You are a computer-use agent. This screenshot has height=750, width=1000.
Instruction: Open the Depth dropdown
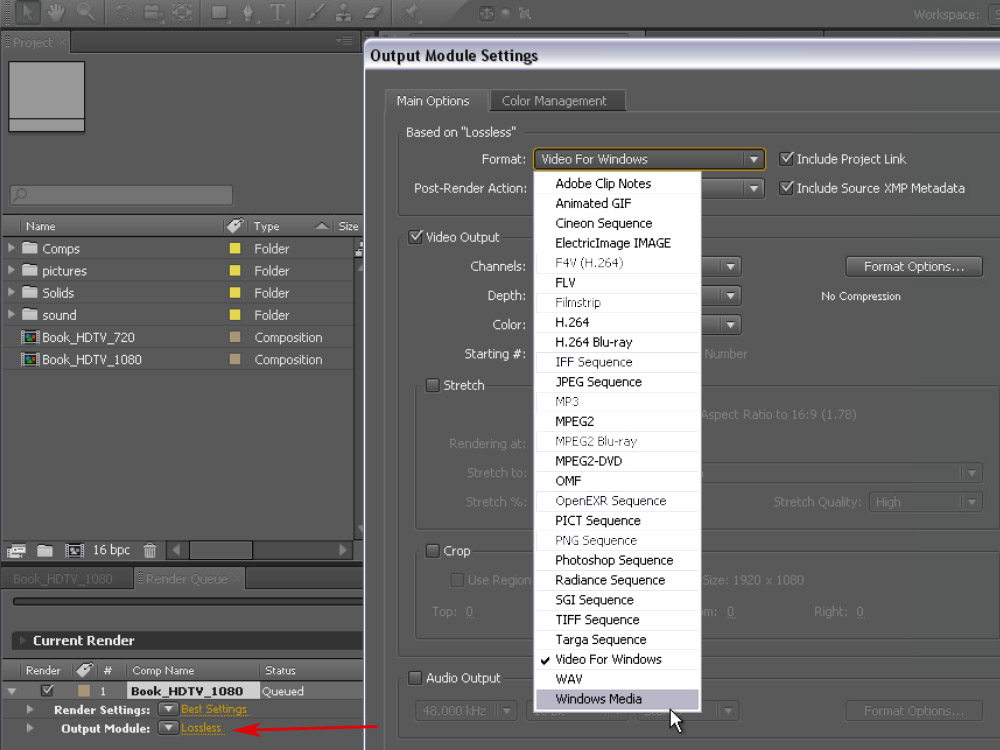(730, 295)
